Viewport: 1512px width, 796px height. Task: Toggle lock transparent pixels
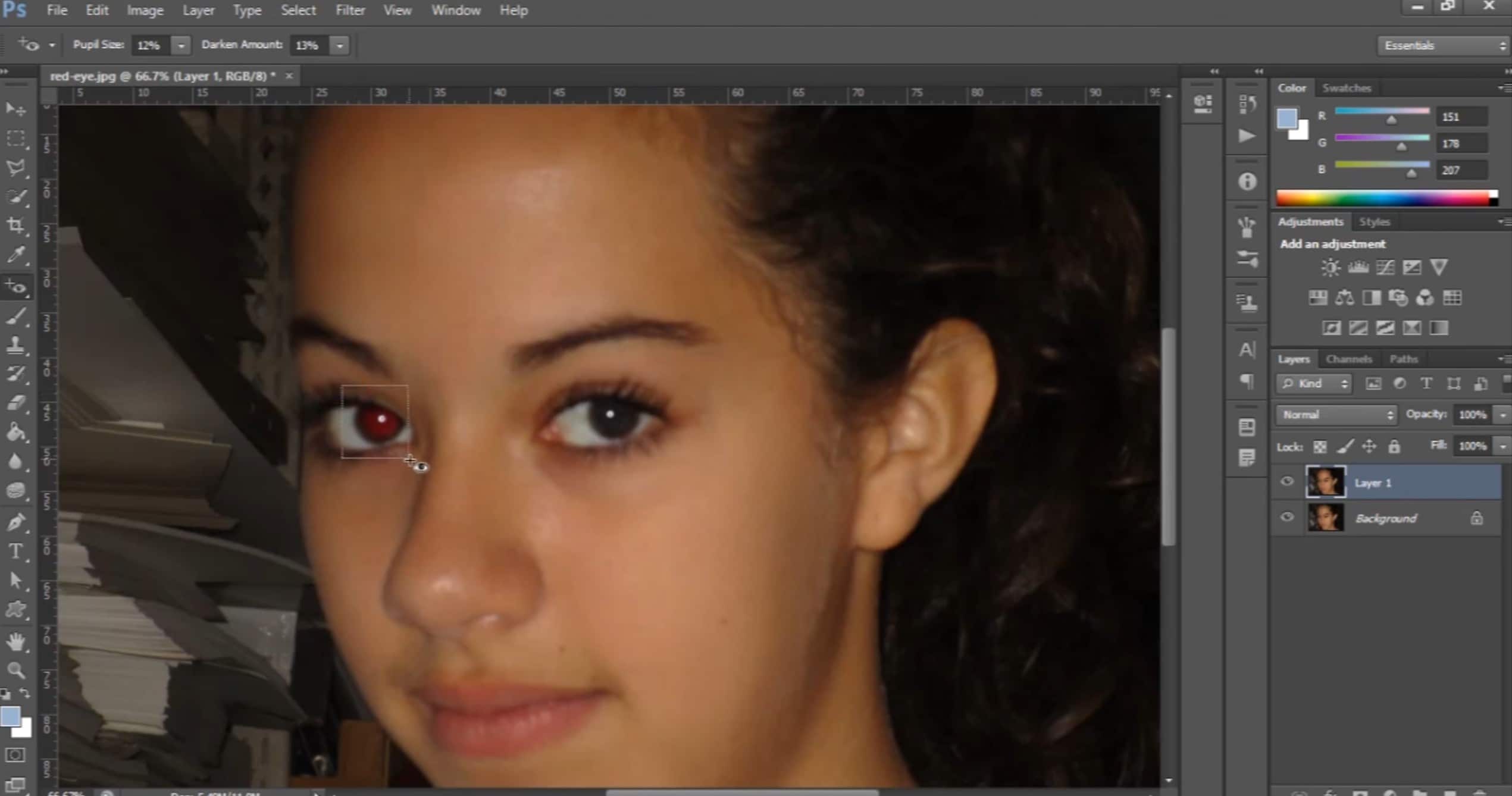click(1320, 446)
